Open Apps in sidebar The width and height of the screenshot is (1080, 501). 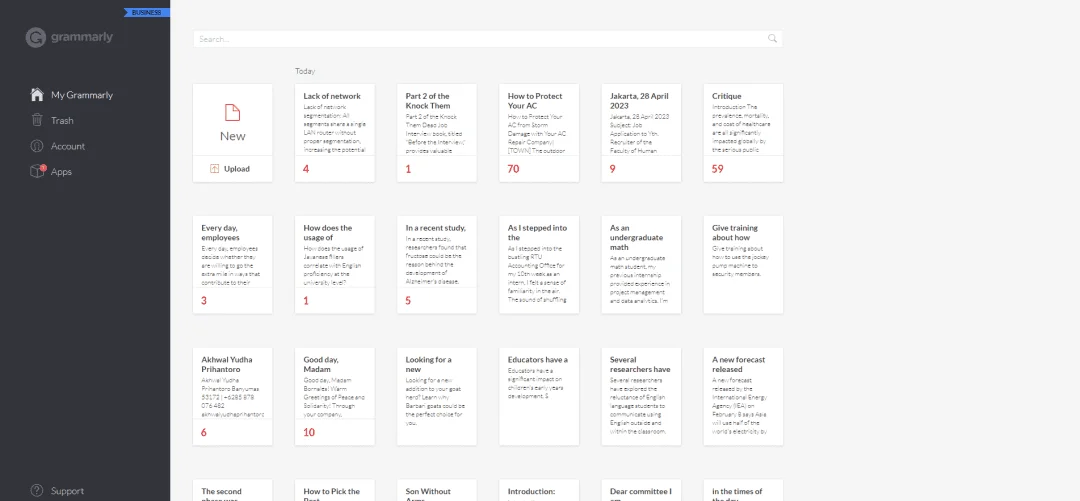(x=61, y=172)
